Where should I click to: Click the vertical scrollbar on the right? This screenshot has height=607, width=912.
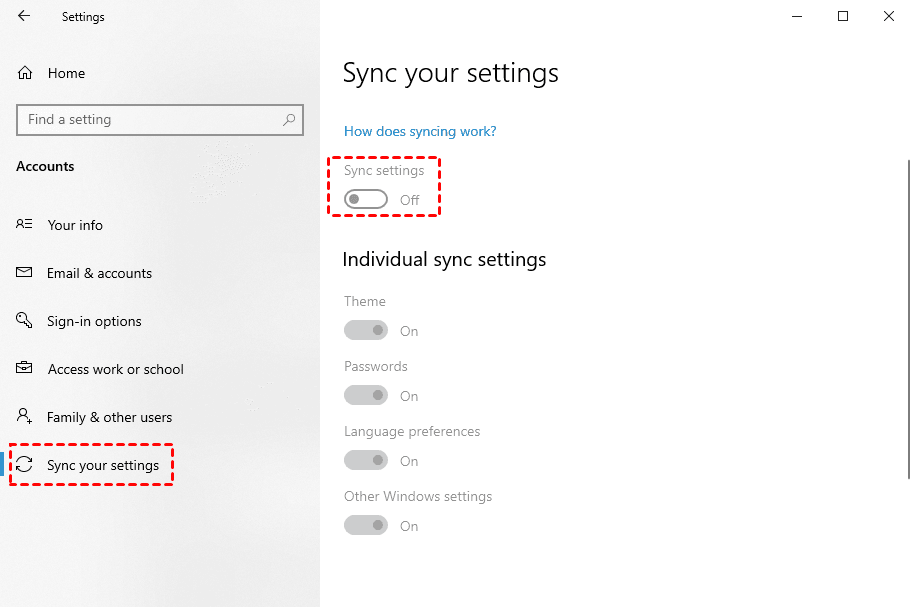tap(908, 300)
